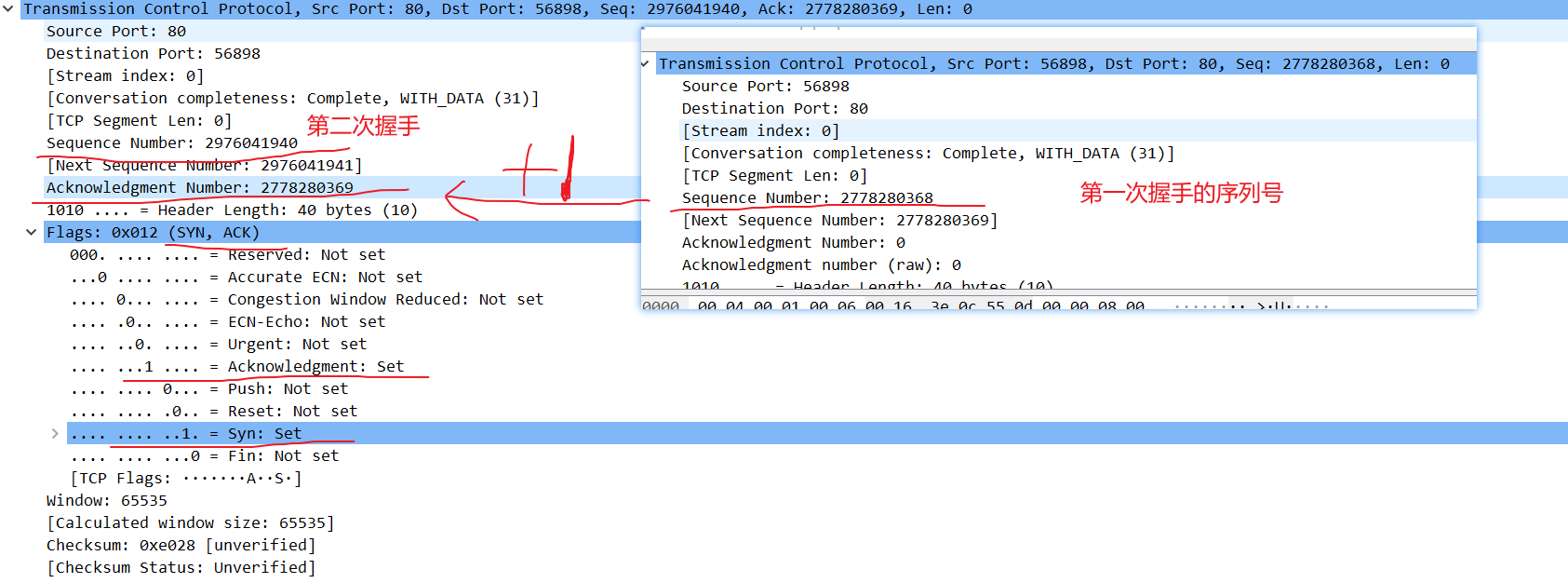The width and height of the screenshot is (1568, 583).
Task: Select Source Port: 56898 row
Action: (765, 87)
